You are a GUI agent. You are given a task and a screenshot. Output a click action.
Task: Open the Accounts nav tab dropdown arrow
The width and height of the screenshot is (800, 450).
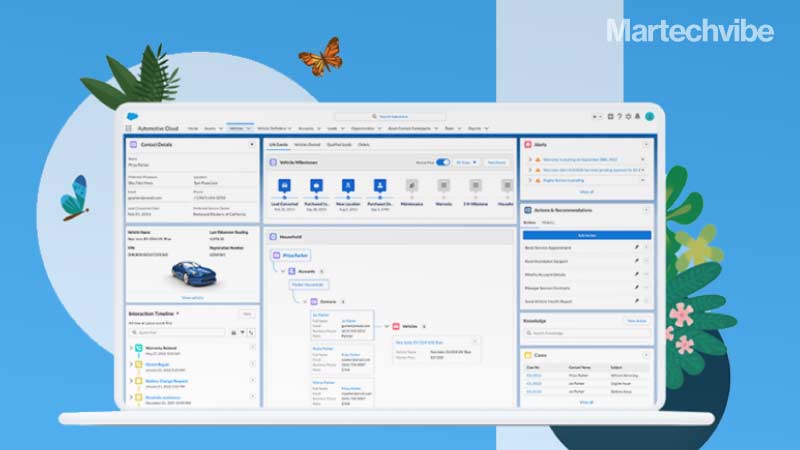[x=319, y=129]
